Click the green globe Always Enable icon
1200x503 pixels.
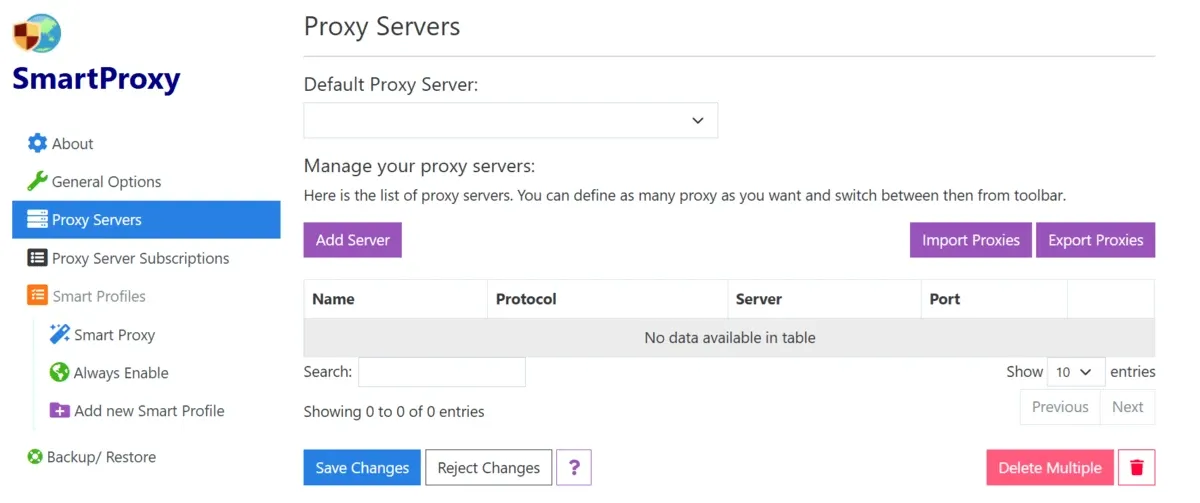(59, 372)
